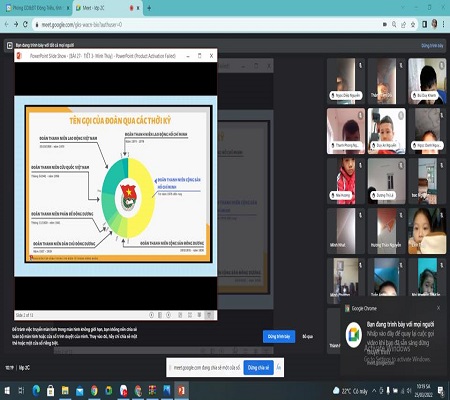Click the weather widget '22°C Có mây'

point(351,391)
